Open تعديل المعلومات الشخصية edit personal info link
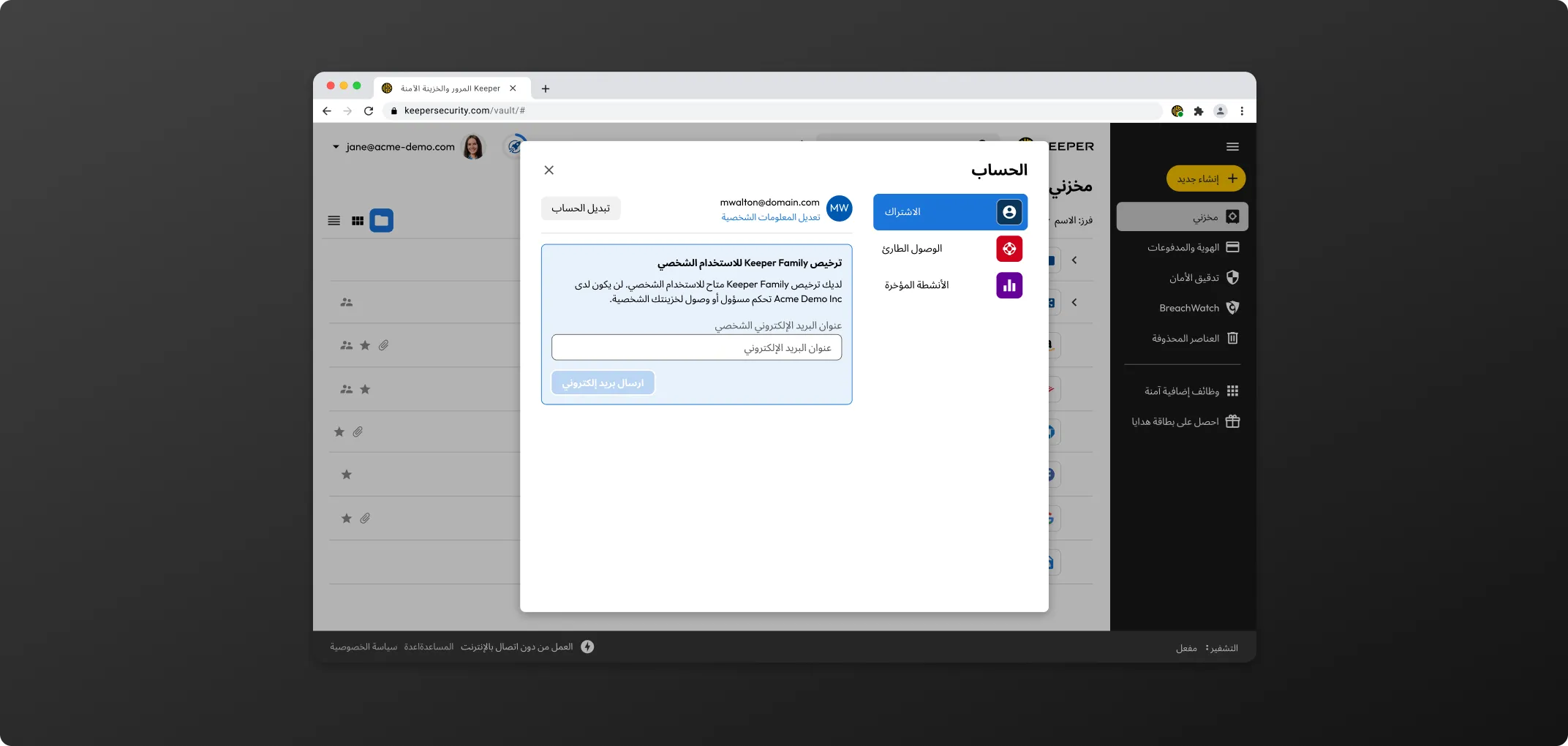The image size is (1568, 746). (770, 217)
